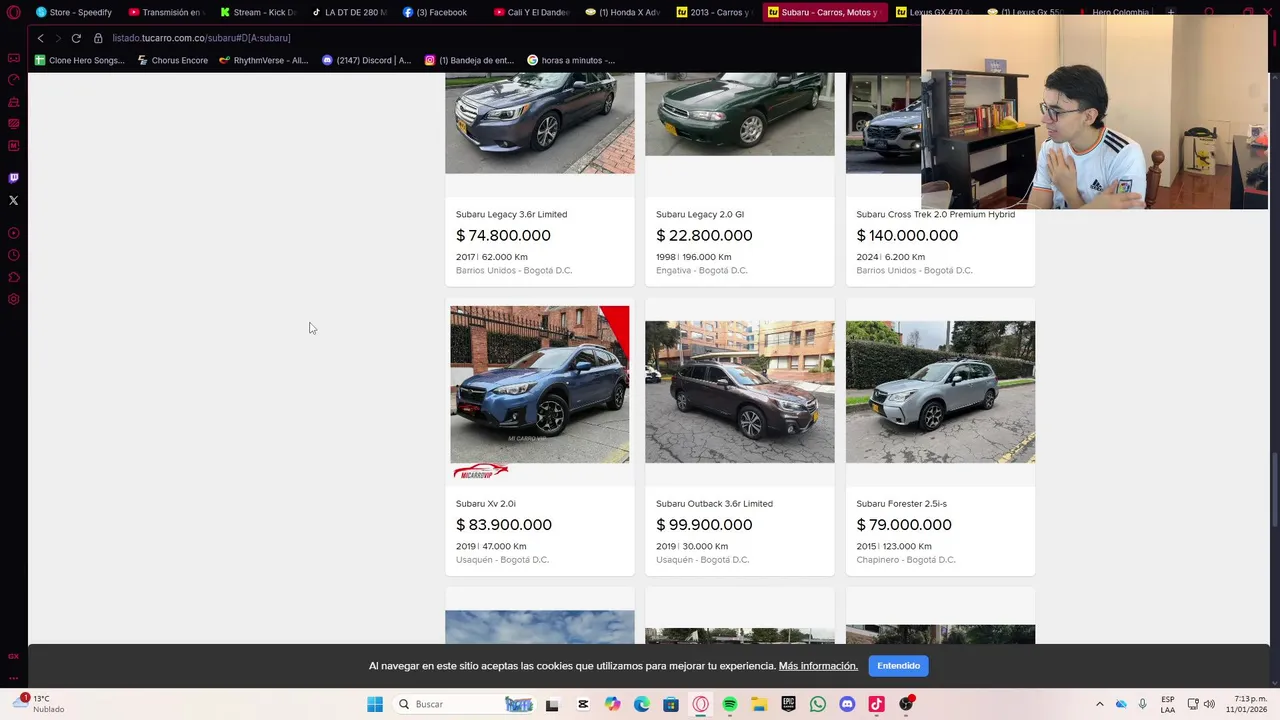Open Twitch in the Opera sidebar
Screen dimensions: 1280x720
tap(13, 178)
